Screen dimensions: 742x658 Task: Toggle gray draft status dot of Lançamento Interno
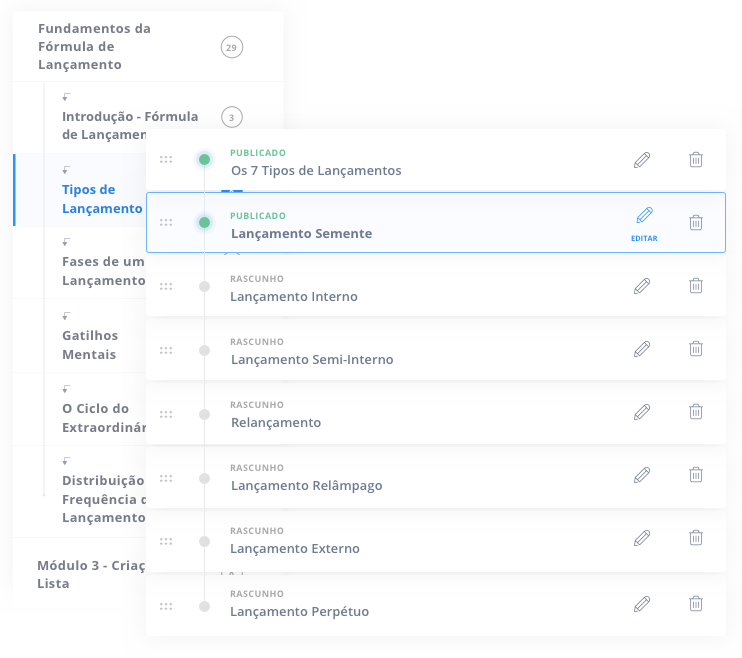(x=204, y=286)
